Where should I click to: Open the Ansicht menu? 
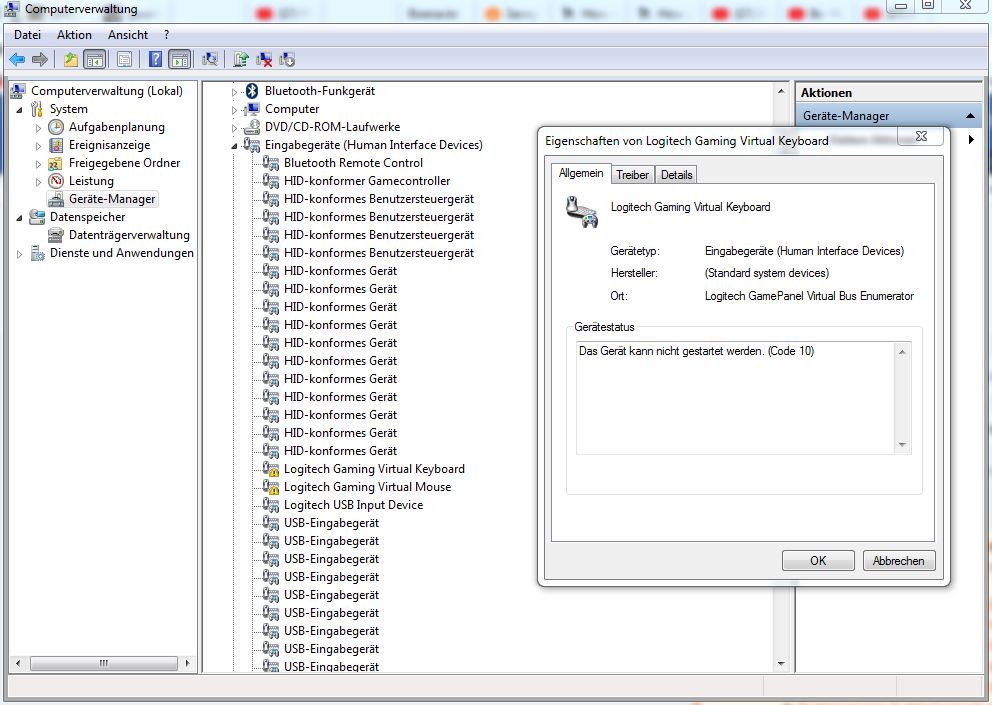[128, 35]
